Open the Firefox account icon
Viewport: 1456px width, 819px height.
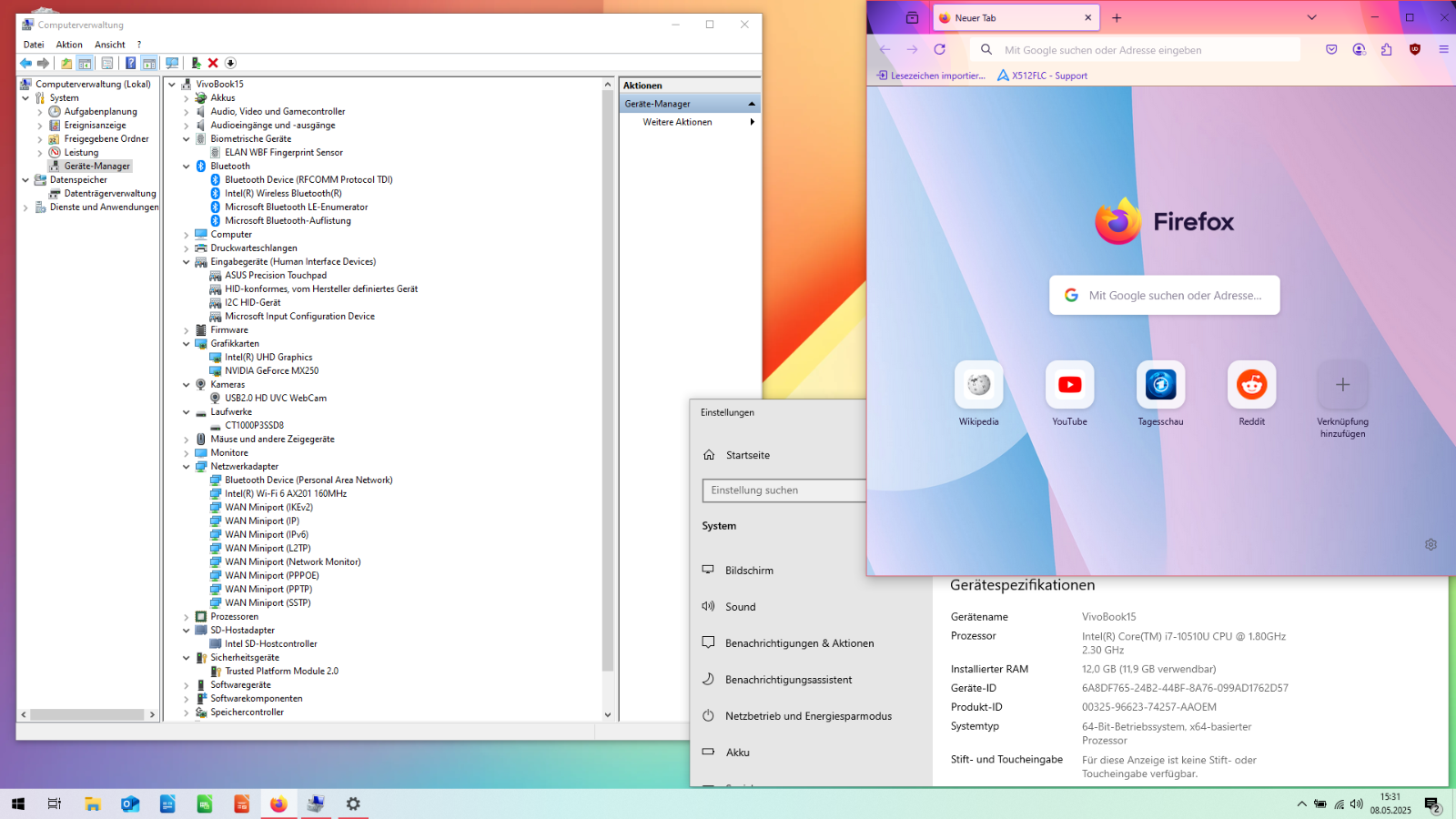pos(1359,49)
